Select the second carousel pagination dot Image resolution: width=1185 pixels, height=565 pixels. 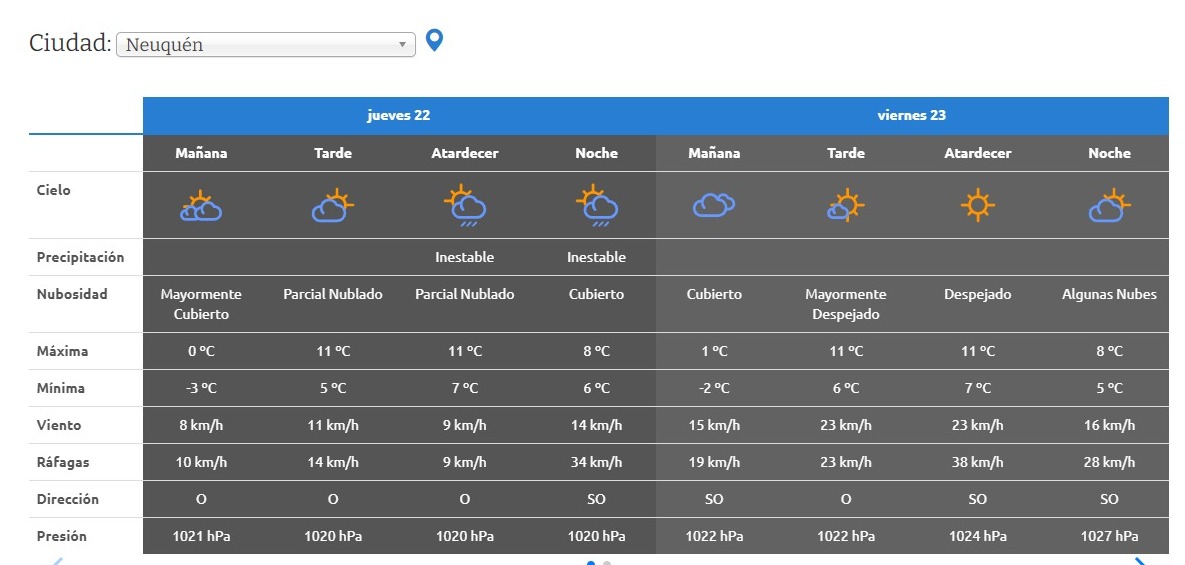coord(607,563)
